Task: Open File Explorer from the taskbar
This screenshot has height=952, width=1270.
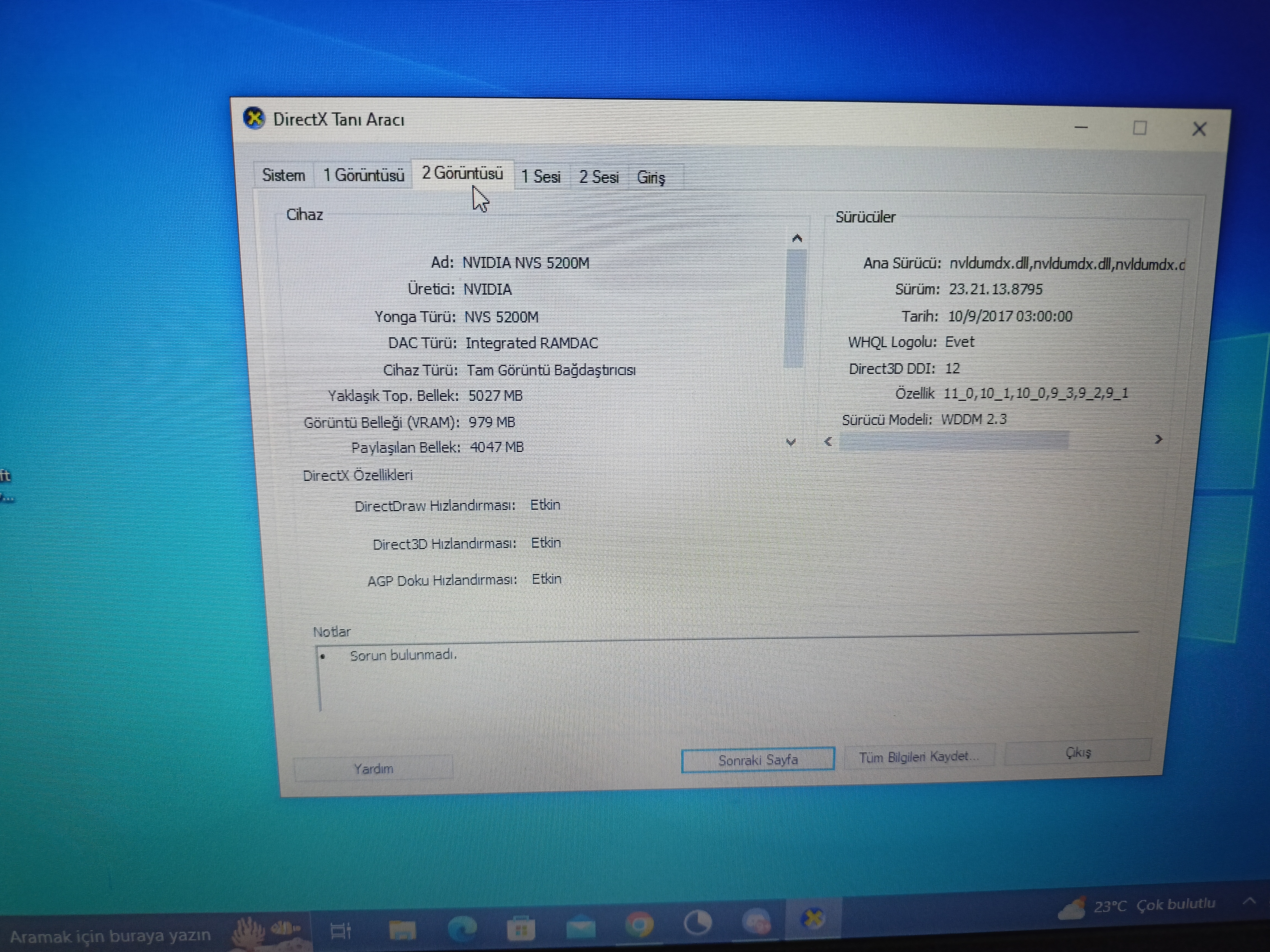Action: (402, 929)
